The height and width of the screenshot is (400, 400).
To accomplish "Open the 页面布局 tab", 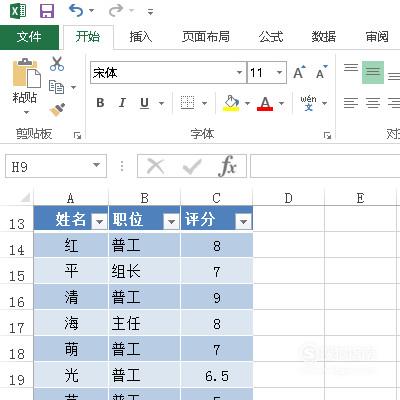I will 206,37.
